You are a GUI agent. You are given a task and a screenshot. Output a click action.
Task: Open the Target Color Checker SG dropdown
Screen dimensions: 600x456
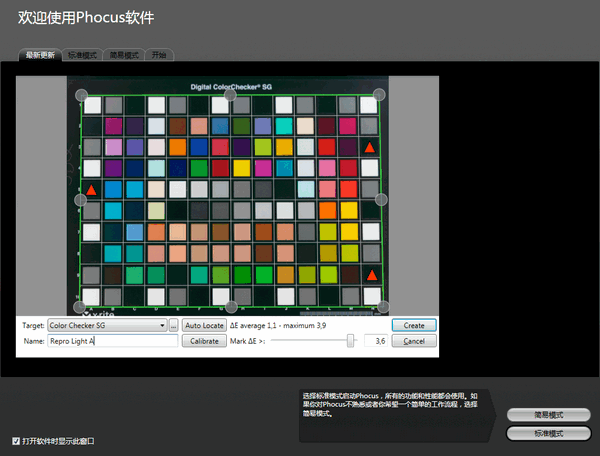pos(106,325)
